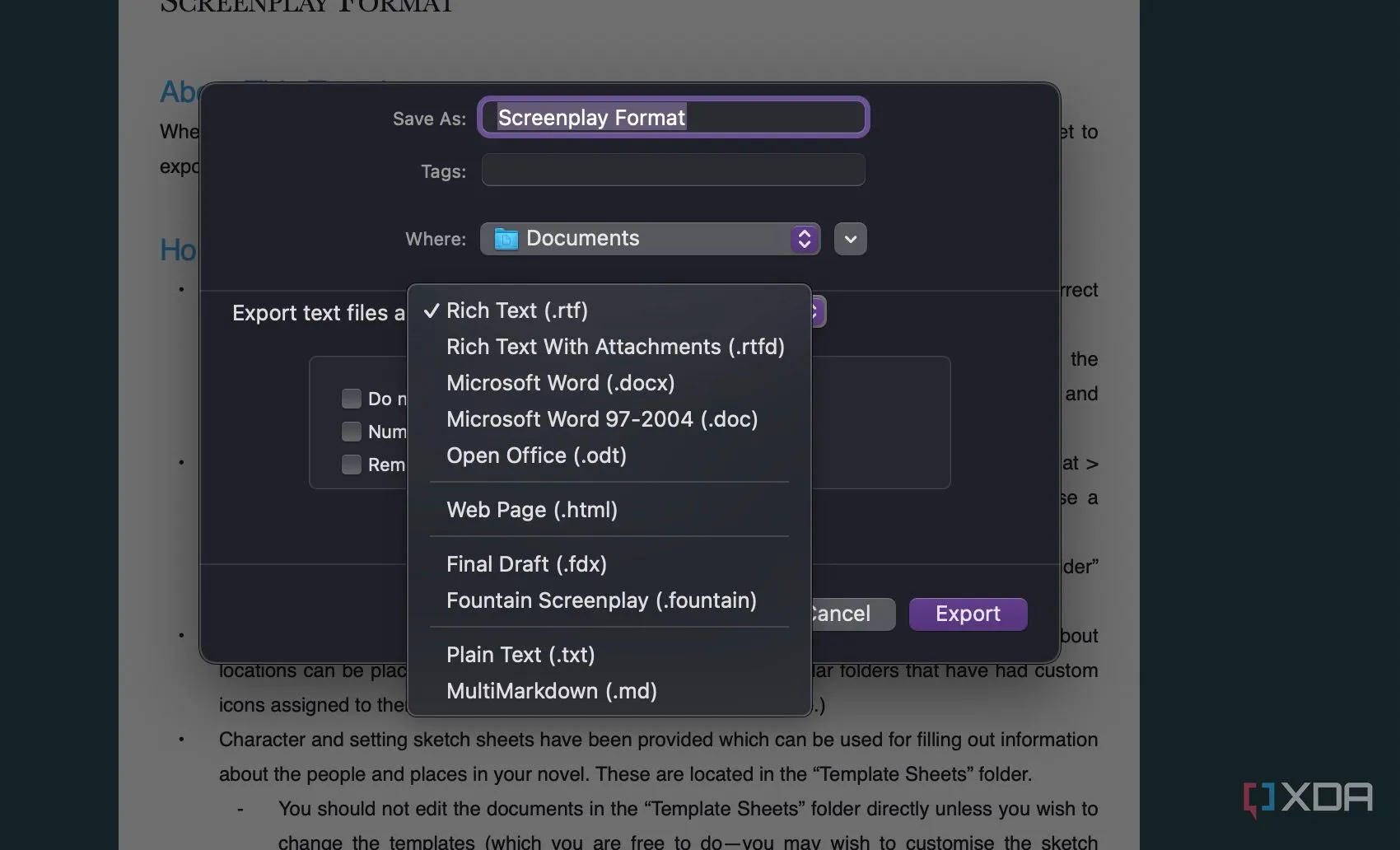Click the Cancel button
1400x850 pixels.
pos(852,614)
